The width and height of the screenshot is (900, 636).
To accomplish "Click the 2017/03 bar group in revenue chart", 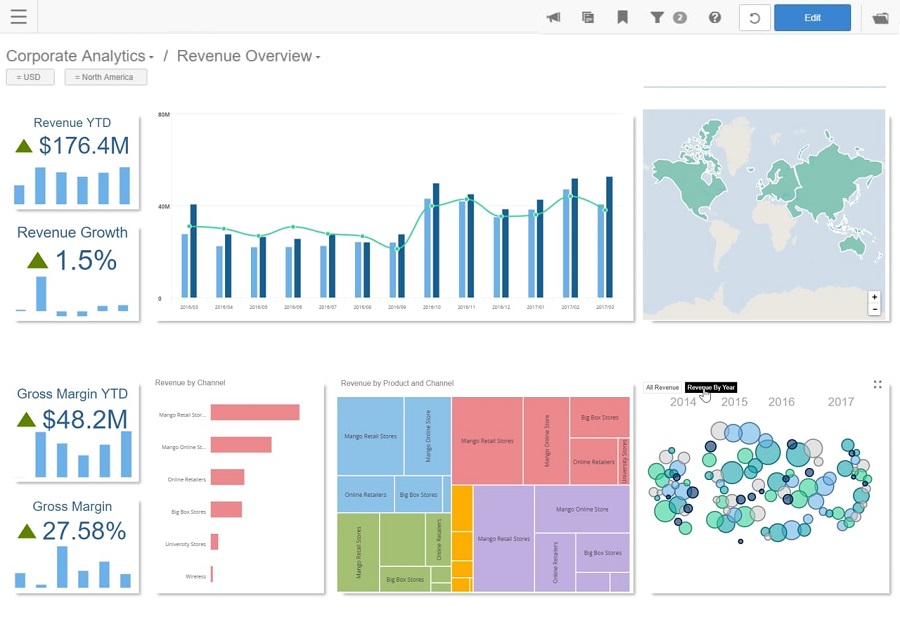I will pos(605,237).
